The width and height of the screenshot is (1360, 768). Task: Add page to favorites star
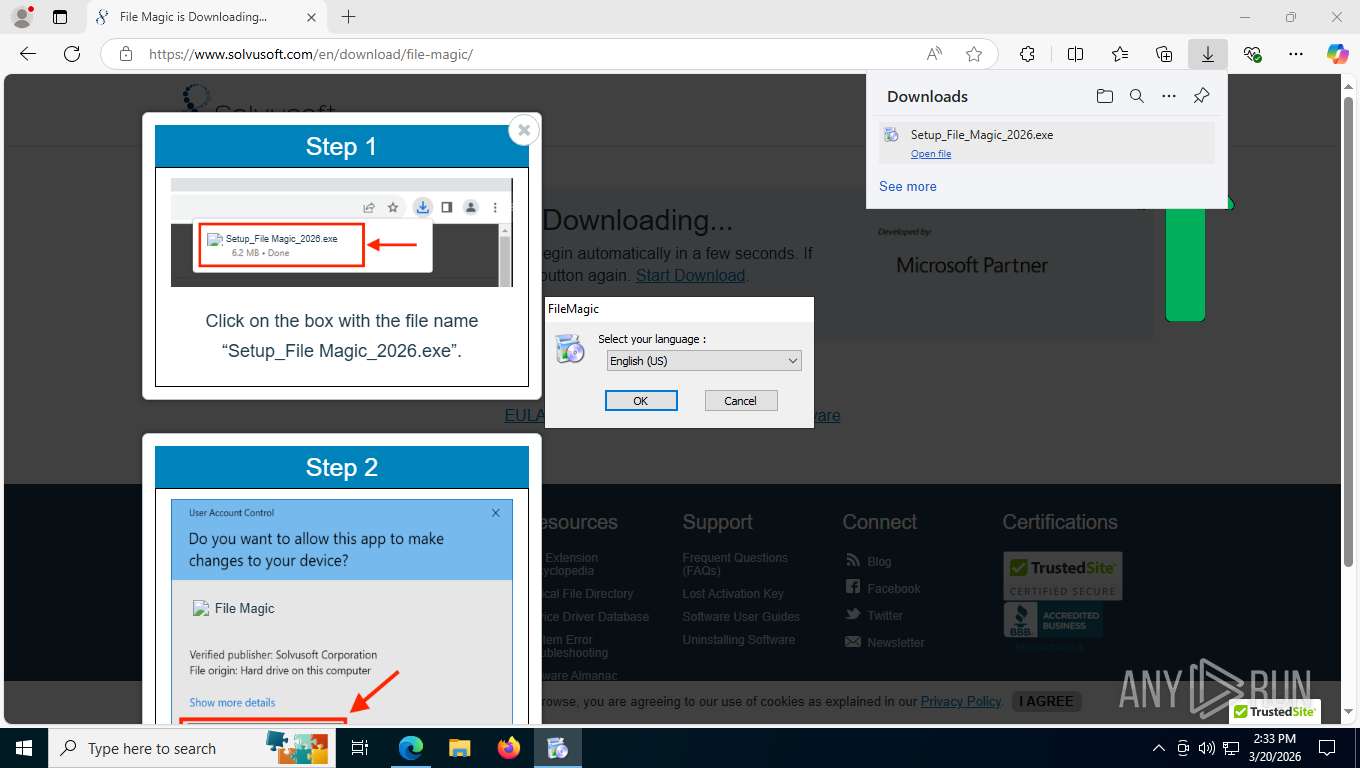tap(974, 54)
